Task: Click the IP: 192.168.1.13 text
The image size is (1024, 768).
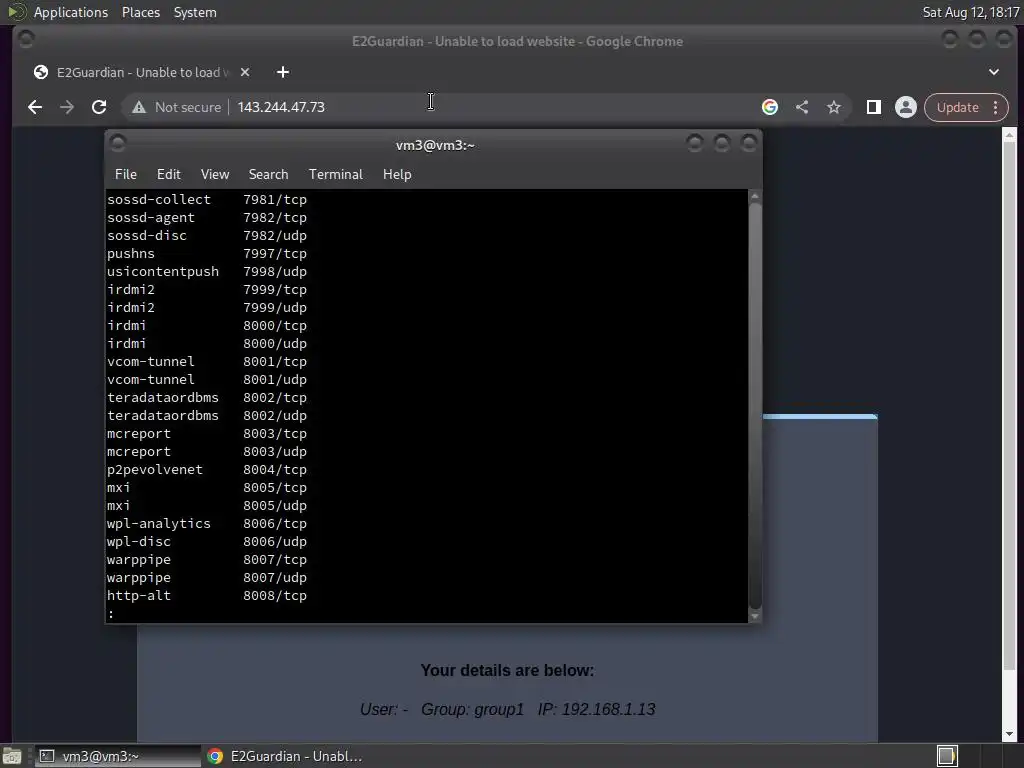Action: pos(596,709)
